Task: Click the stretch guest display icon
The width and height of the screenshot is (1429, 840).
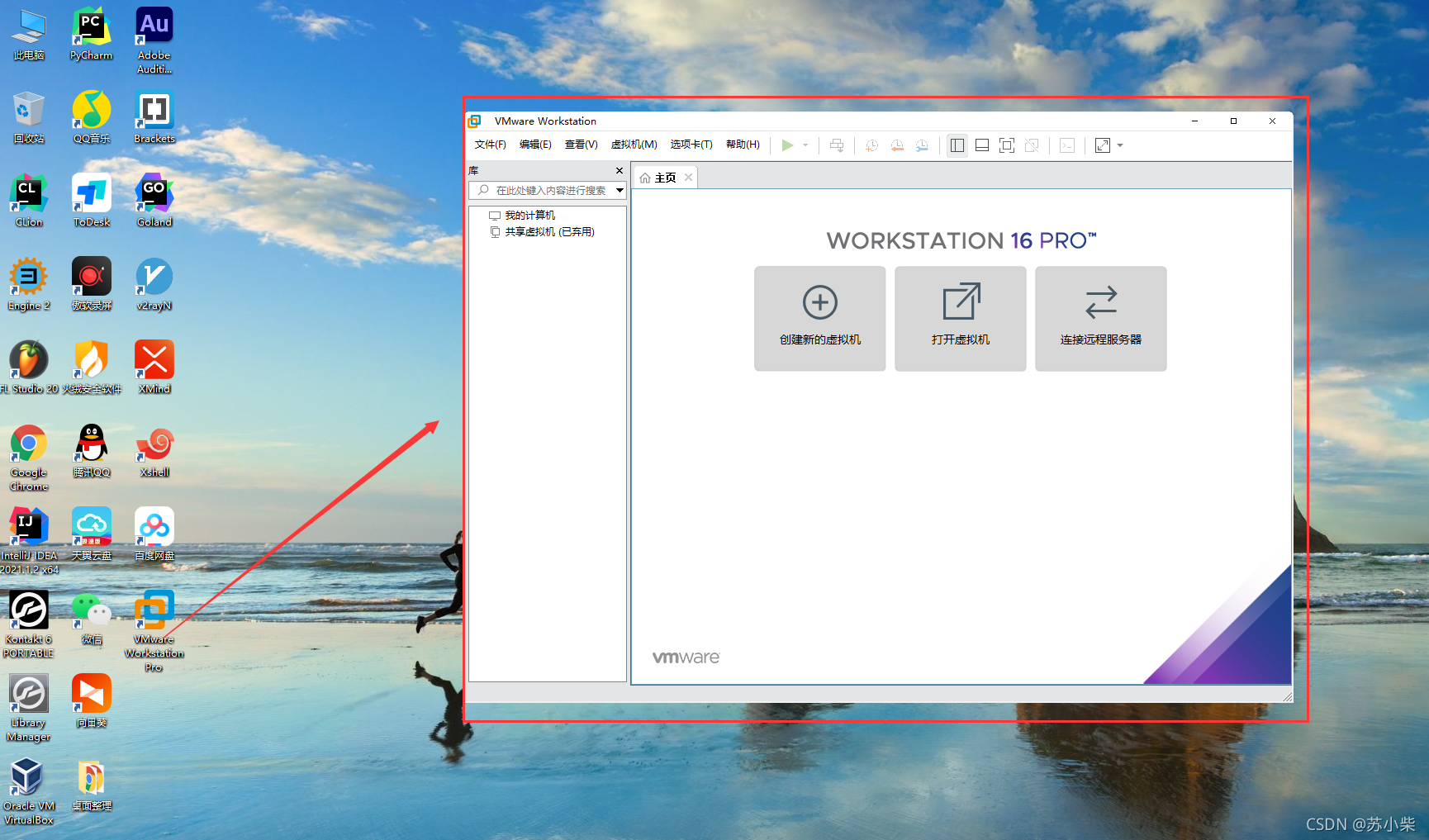Action: [x=1103, y=145]
